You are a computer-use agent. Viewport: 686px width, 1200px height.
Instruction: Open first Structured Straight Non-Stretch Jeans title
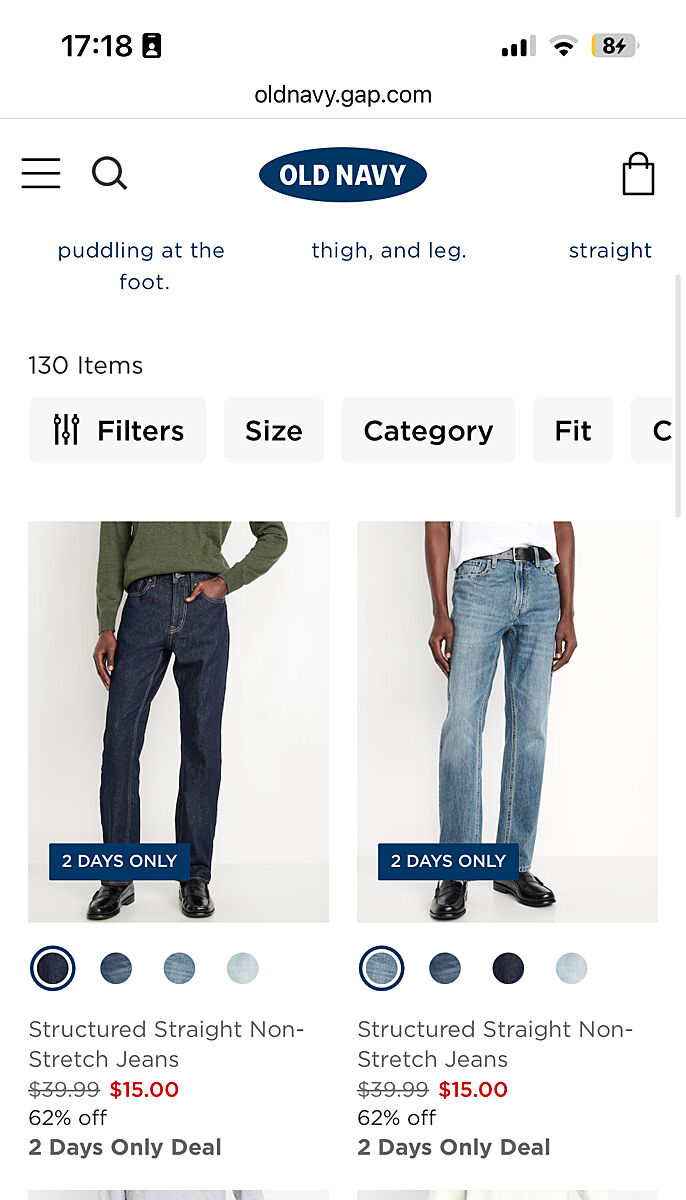point(166,1044)
